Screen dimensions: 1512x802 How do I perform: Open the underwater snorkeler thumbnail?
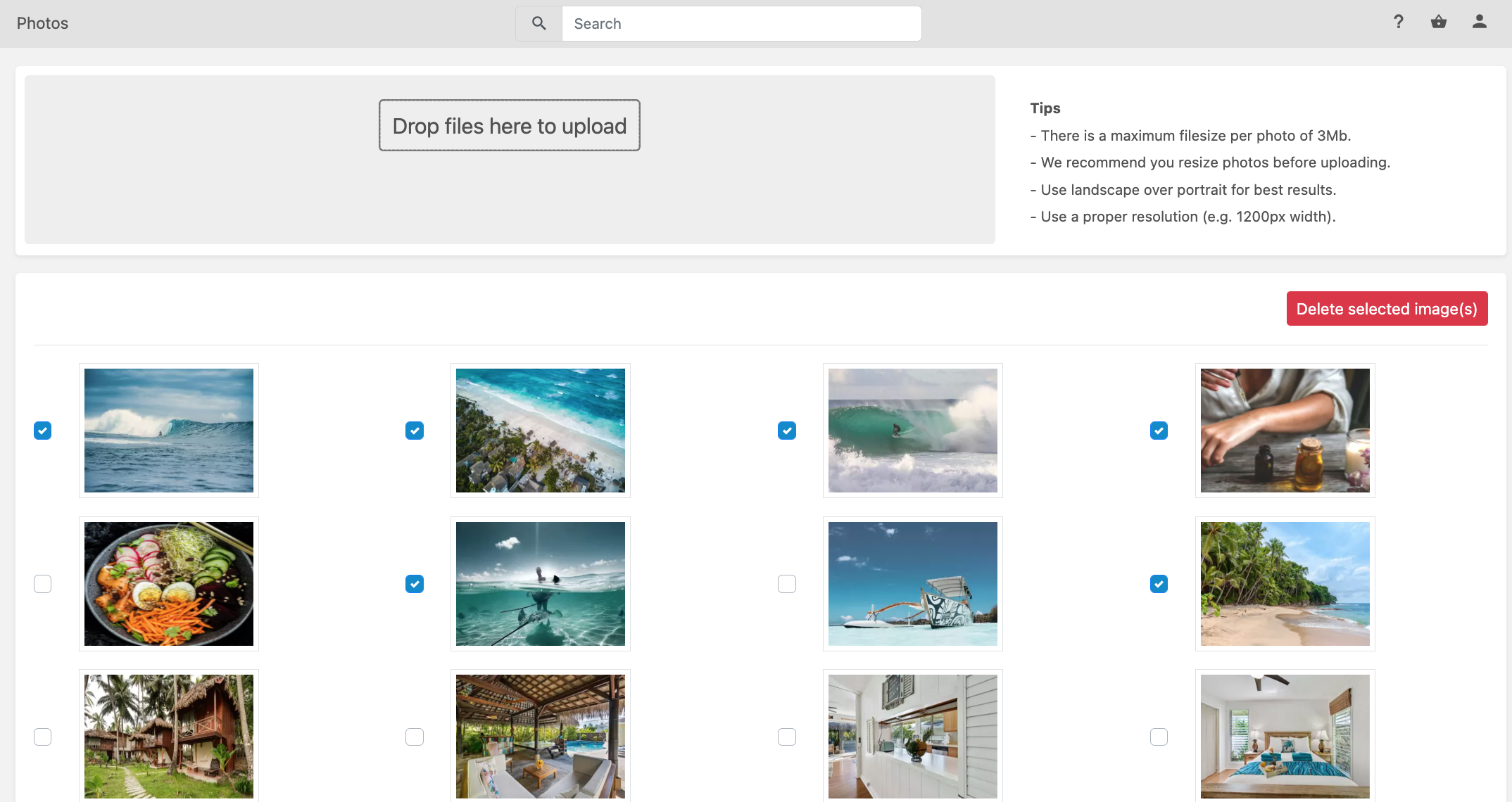[x=541, y=584]
